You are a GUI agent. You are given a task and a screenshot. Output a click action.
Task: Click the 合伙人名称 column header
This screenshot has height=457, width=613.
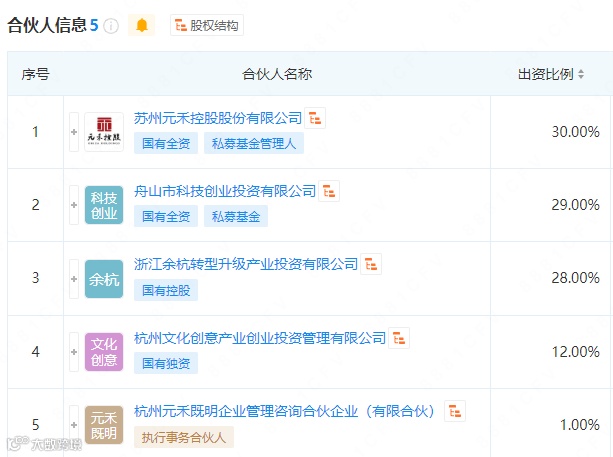coord(277,74)
